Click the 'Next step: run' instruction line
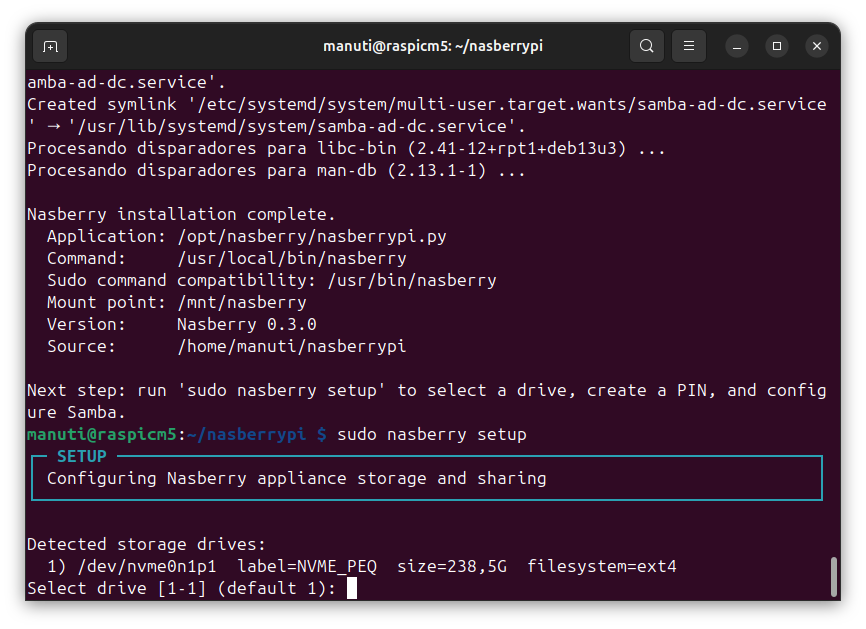 pos(426,401)
